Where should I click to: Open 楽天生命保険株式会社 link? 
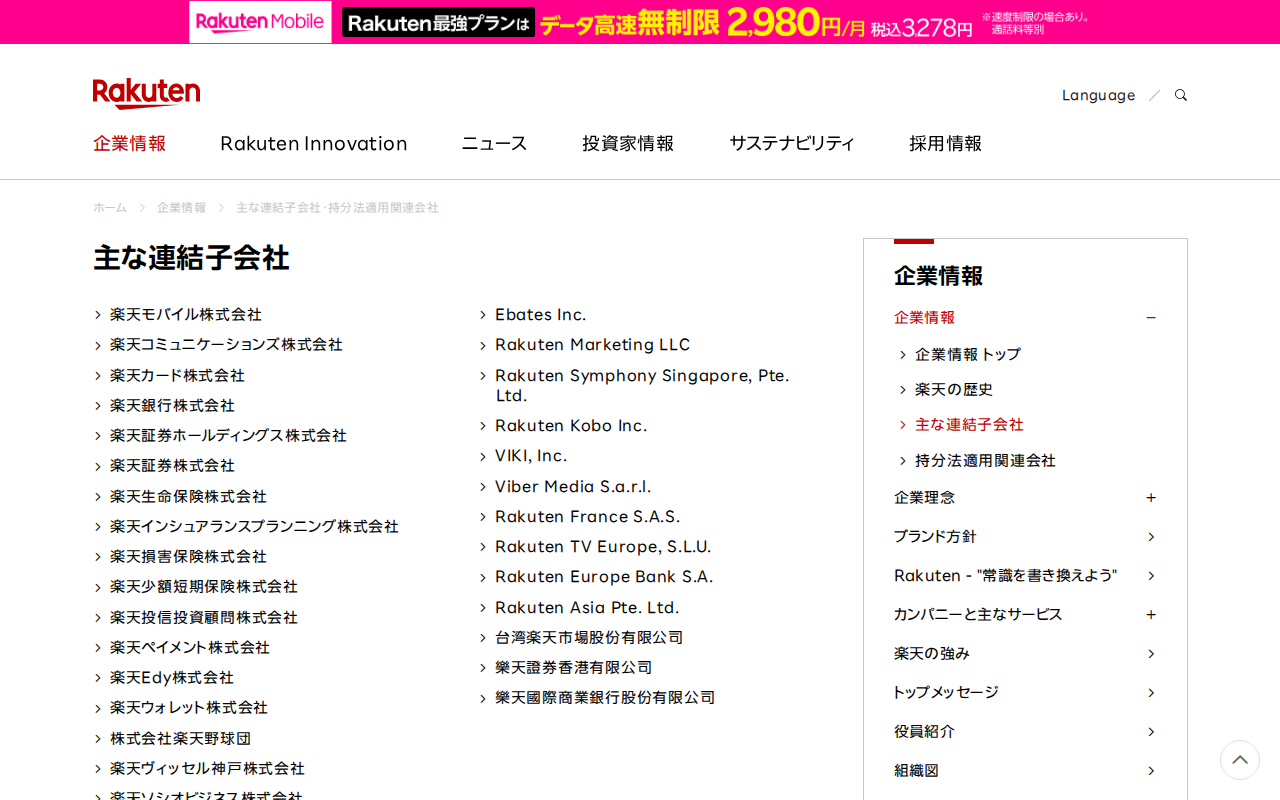pos(188,496)
